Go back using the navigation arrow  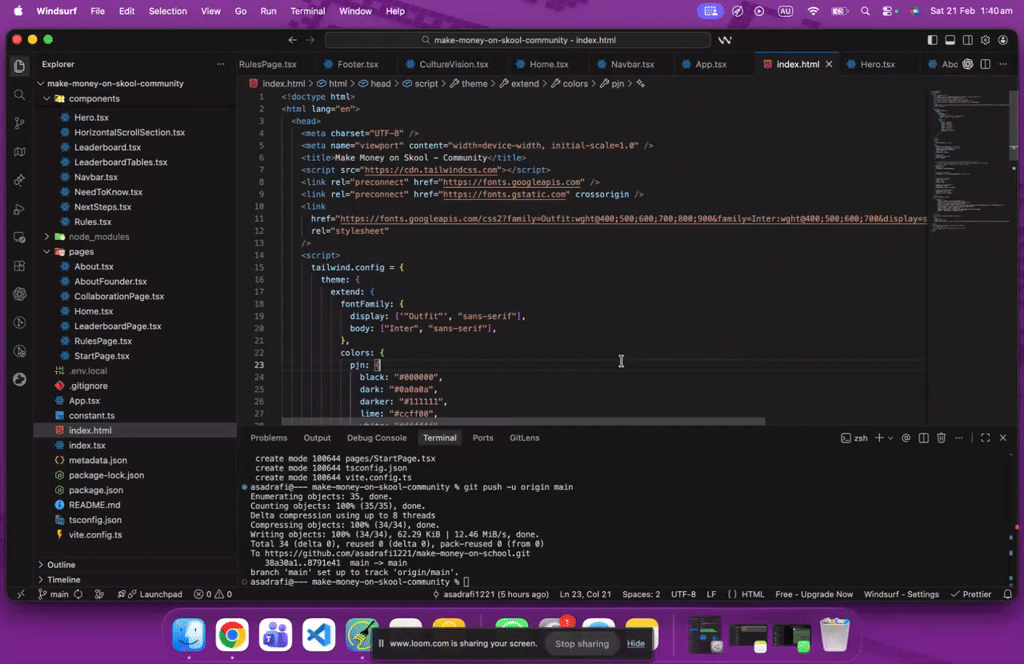293,40
